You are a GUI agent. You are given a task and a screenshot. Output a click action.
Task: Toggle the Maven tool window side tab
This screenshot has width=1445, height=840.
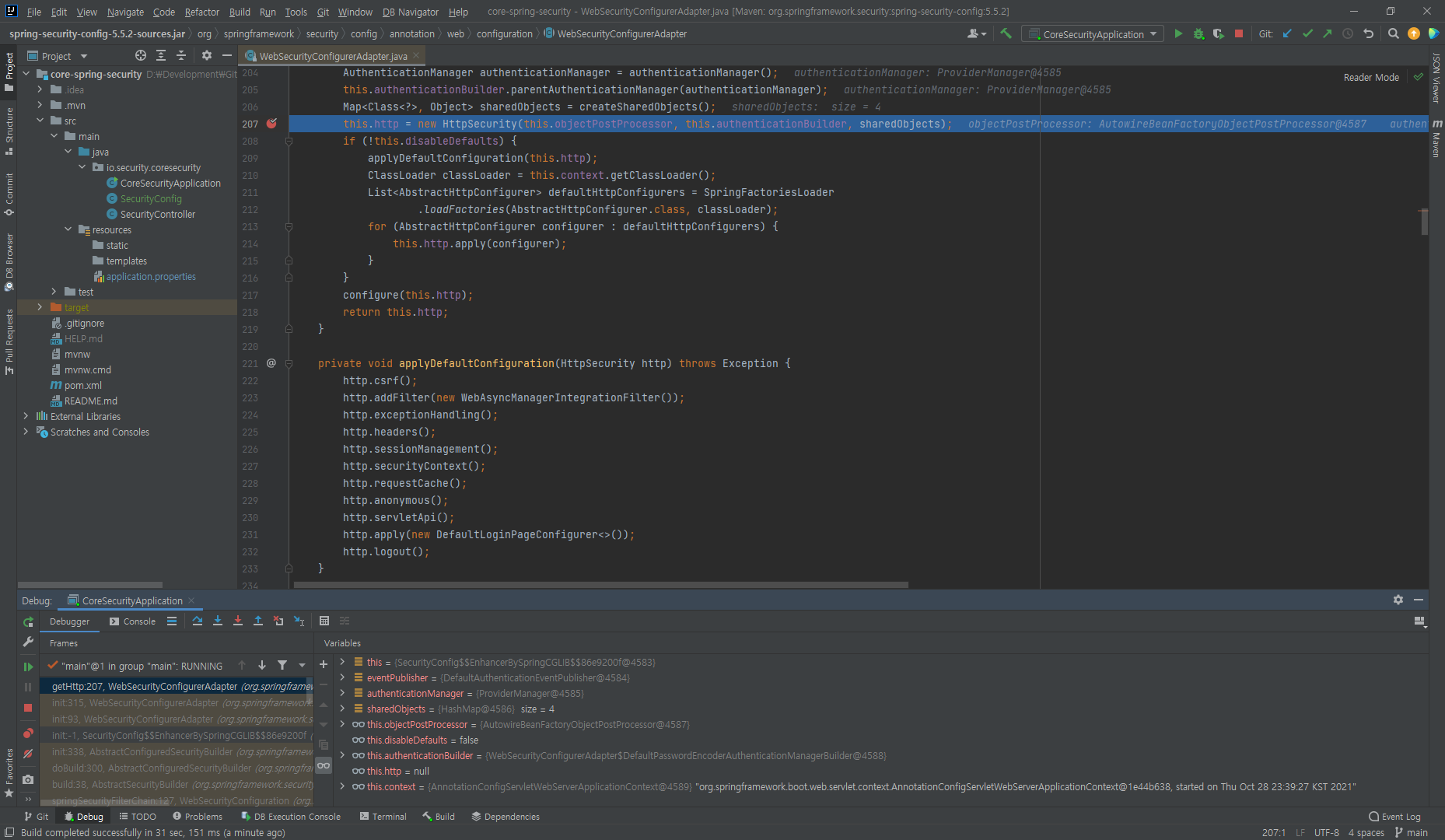(x=1436, y=138)
